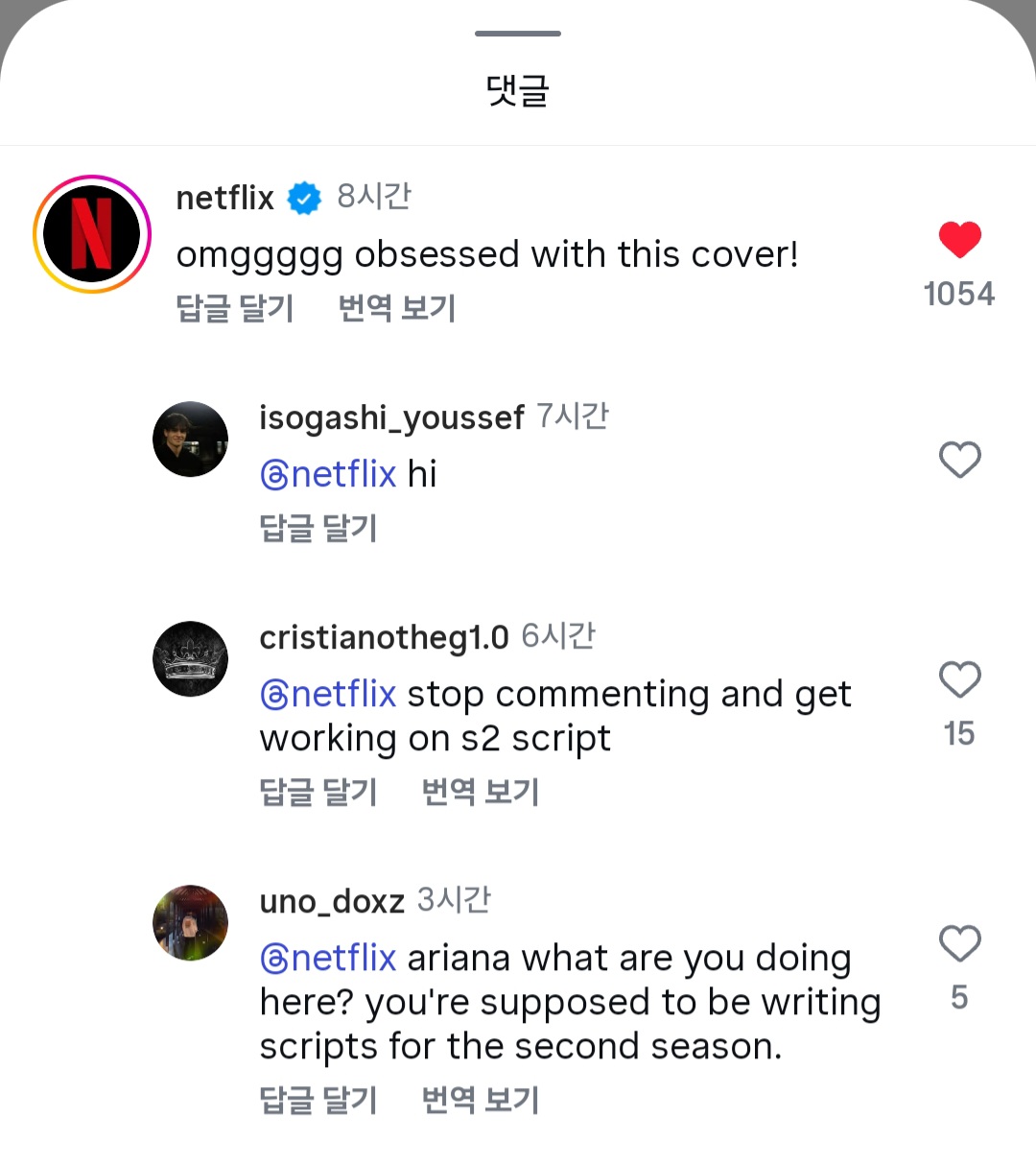Image resolution: width=1036 pixels, height=1164 pixels.
Task: Reply to isogashi_youssef via 답글 달기
Action: pos(318,528)
